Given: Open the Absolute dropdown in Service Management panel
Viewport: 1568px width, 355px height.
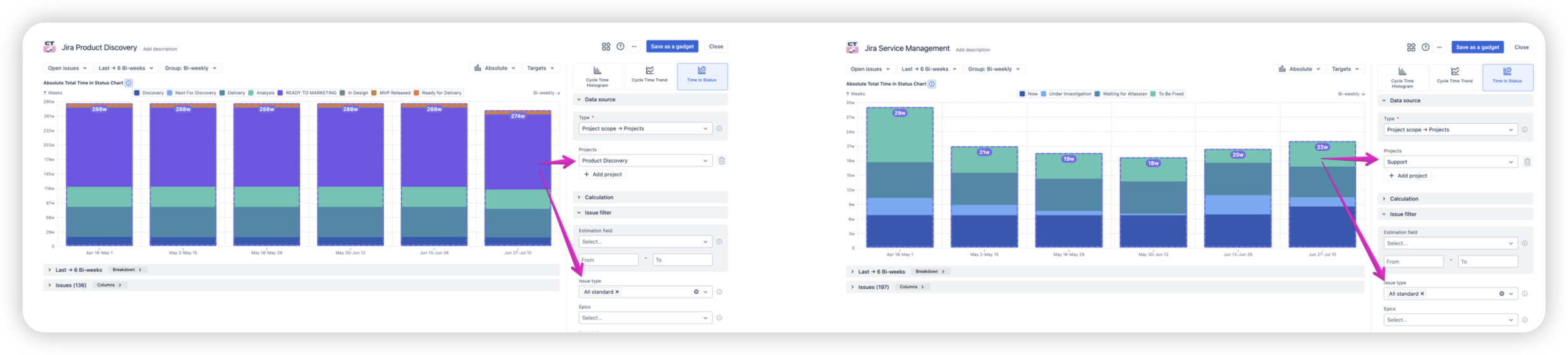Looking at the screenshot, I should pyautogui.click(x=1300, y=69).
